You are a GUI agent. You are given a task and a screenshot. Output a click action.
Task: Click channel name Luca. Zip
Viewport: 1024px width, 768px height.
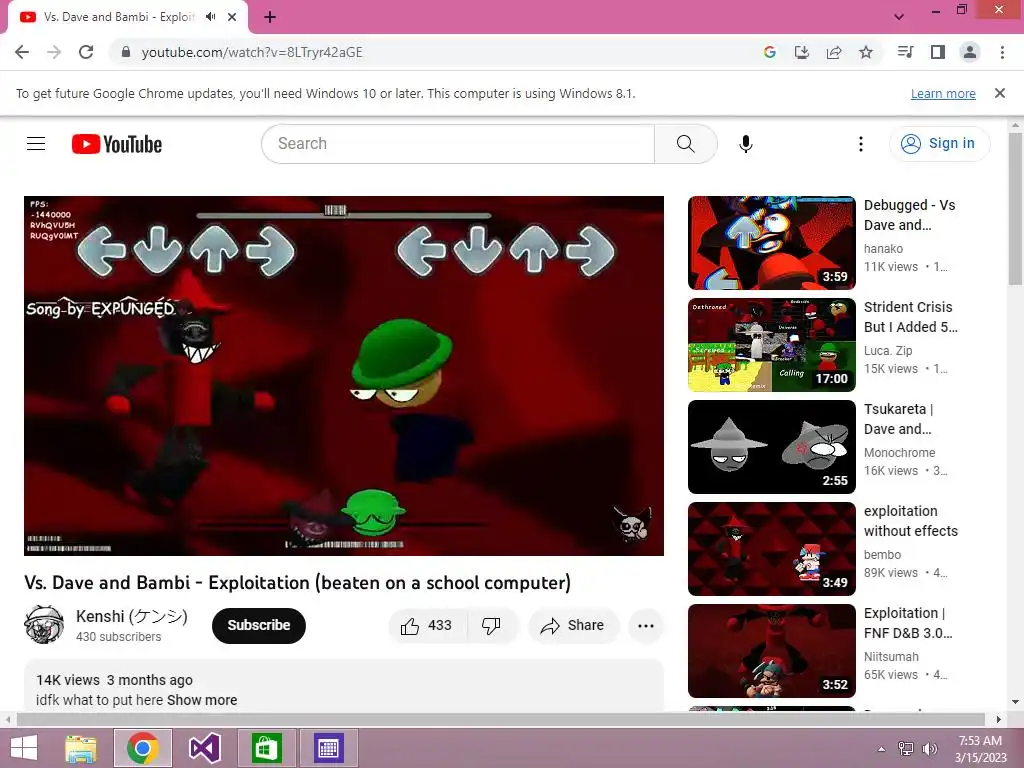tap(888, 351)
